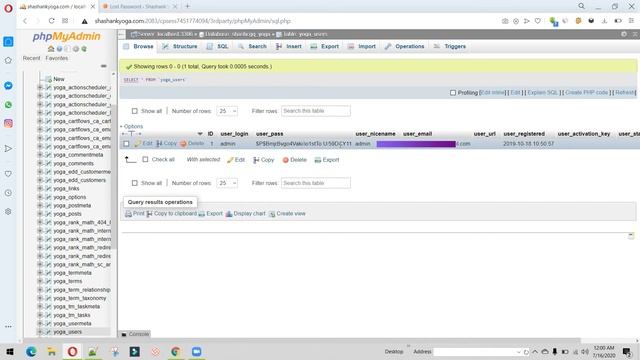The image size is (640, 360).
Task: Click Refresh link
Action: [x=624, y=93]
